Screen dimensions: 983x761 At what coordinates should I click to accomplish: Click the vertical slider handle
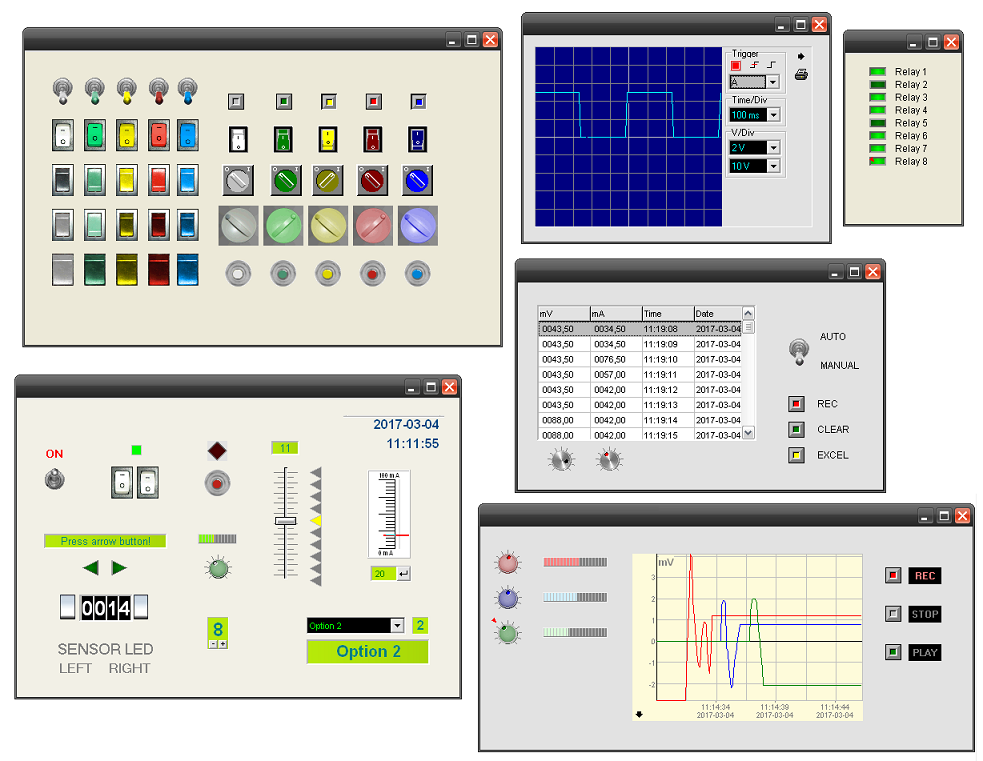pos(286,521)
